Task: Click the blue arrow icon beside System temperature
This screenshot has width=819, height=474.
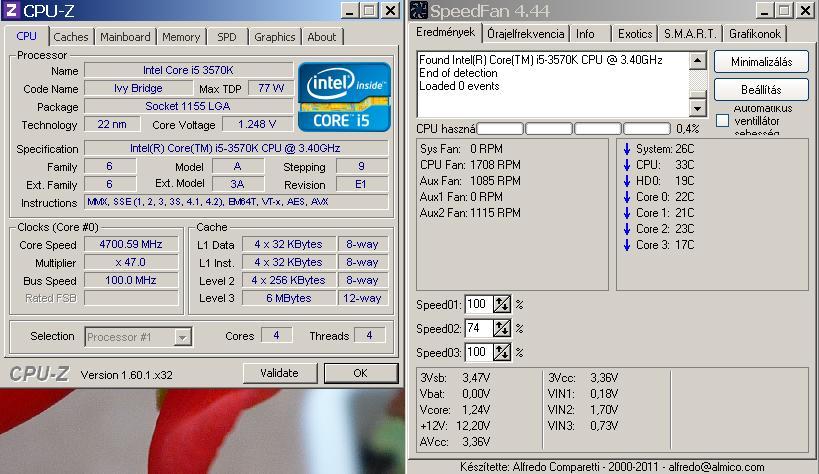Action: point(627,149)
